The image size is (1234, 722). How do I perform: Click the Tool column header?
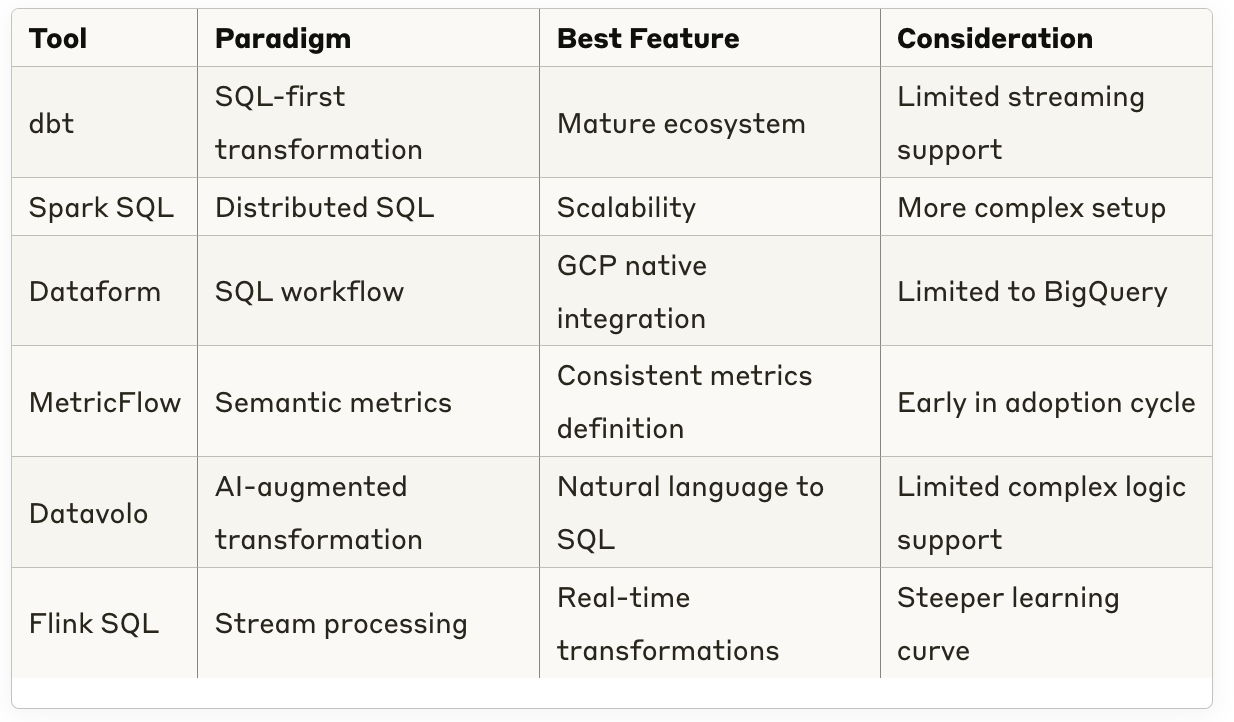click(58, 39)
